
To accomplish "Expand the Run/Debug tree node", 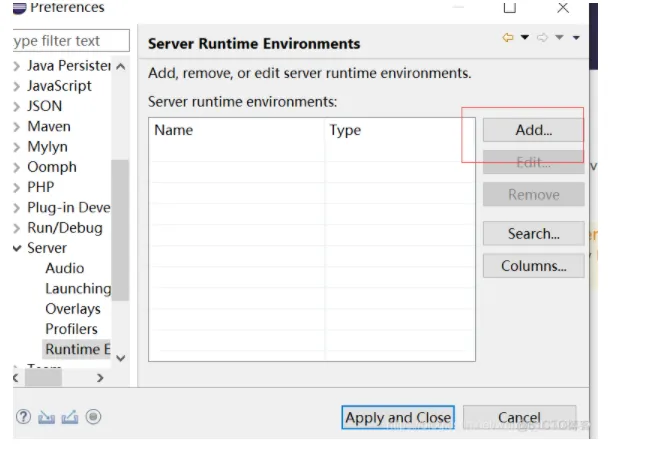I will [17, 228].
